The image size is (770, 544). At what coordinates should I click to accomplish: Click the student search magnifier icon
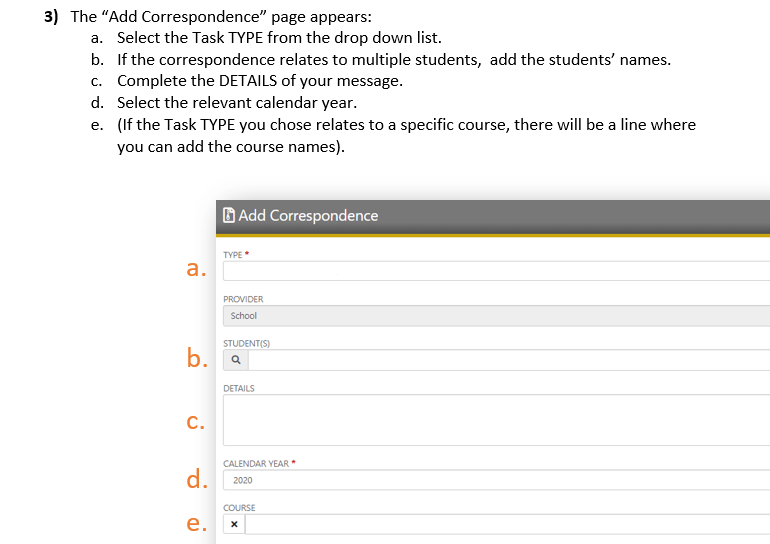[x=235, y=360]
